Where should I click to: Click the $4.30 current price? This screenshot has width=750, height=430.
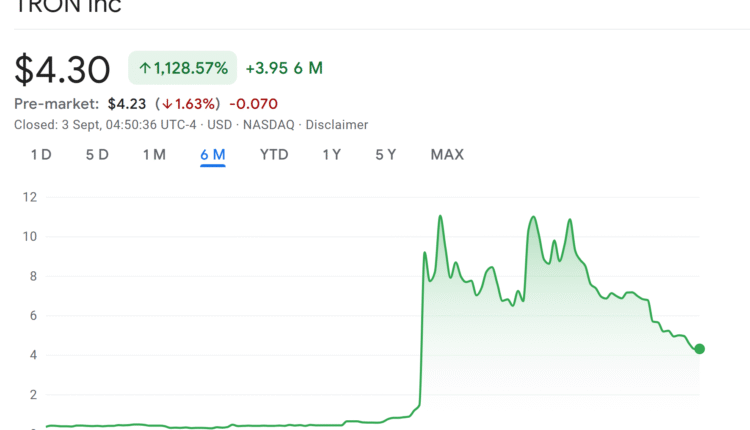point(62,69)
